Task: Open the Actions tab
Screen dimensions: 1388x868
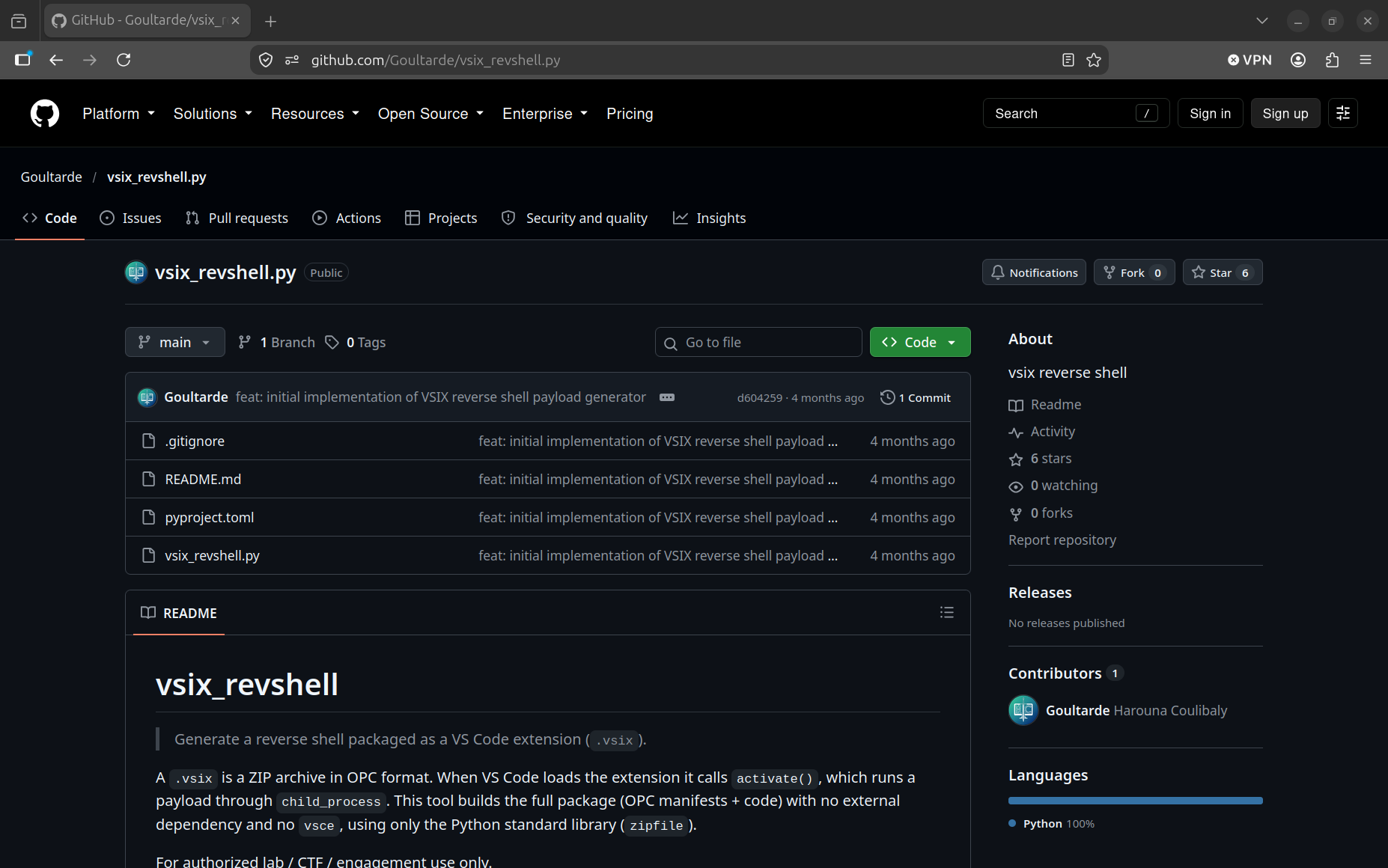Action: (x=347, y=218)
